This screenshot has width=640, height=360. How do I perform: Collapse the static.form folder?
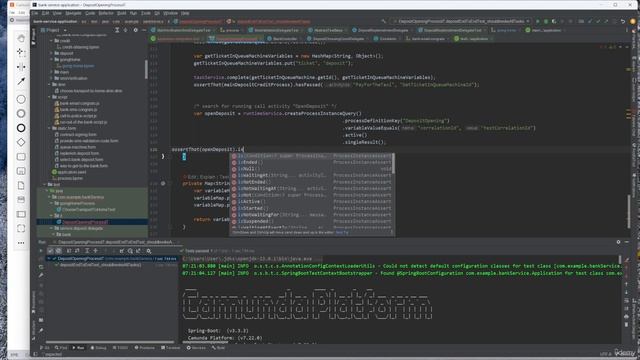pos(49,128)
